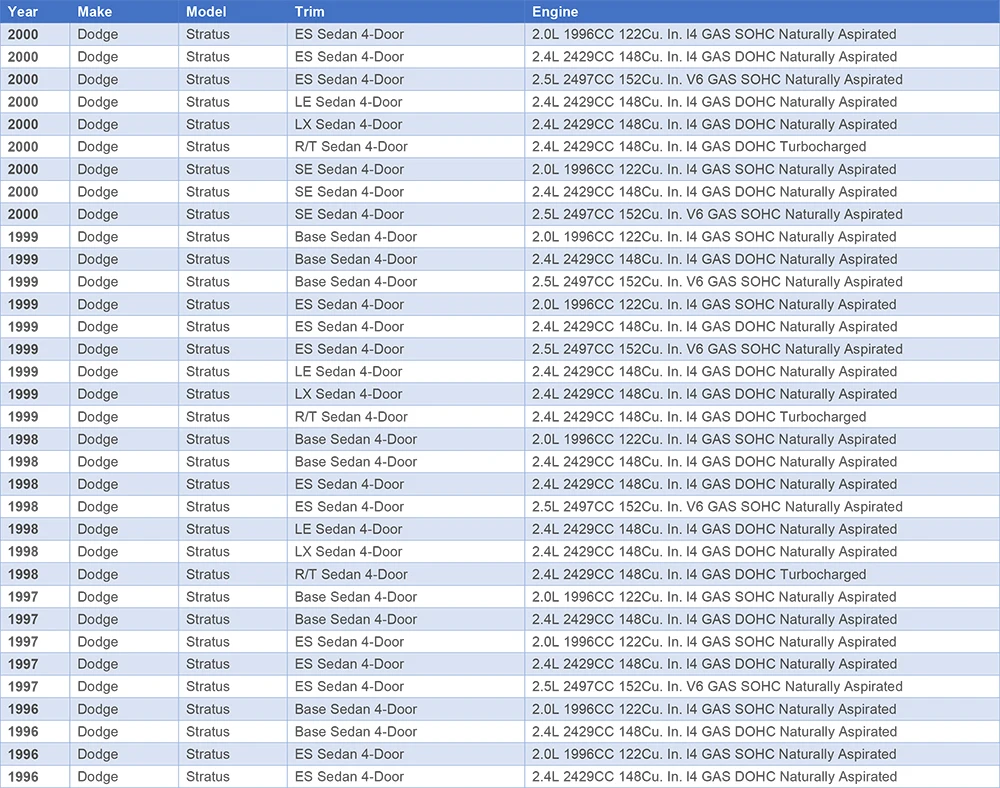This screenshot has width=1000, height=788.
Task: Click 2.4L engine cell for 1998 ES Sedan
Action: pos(762,485)
